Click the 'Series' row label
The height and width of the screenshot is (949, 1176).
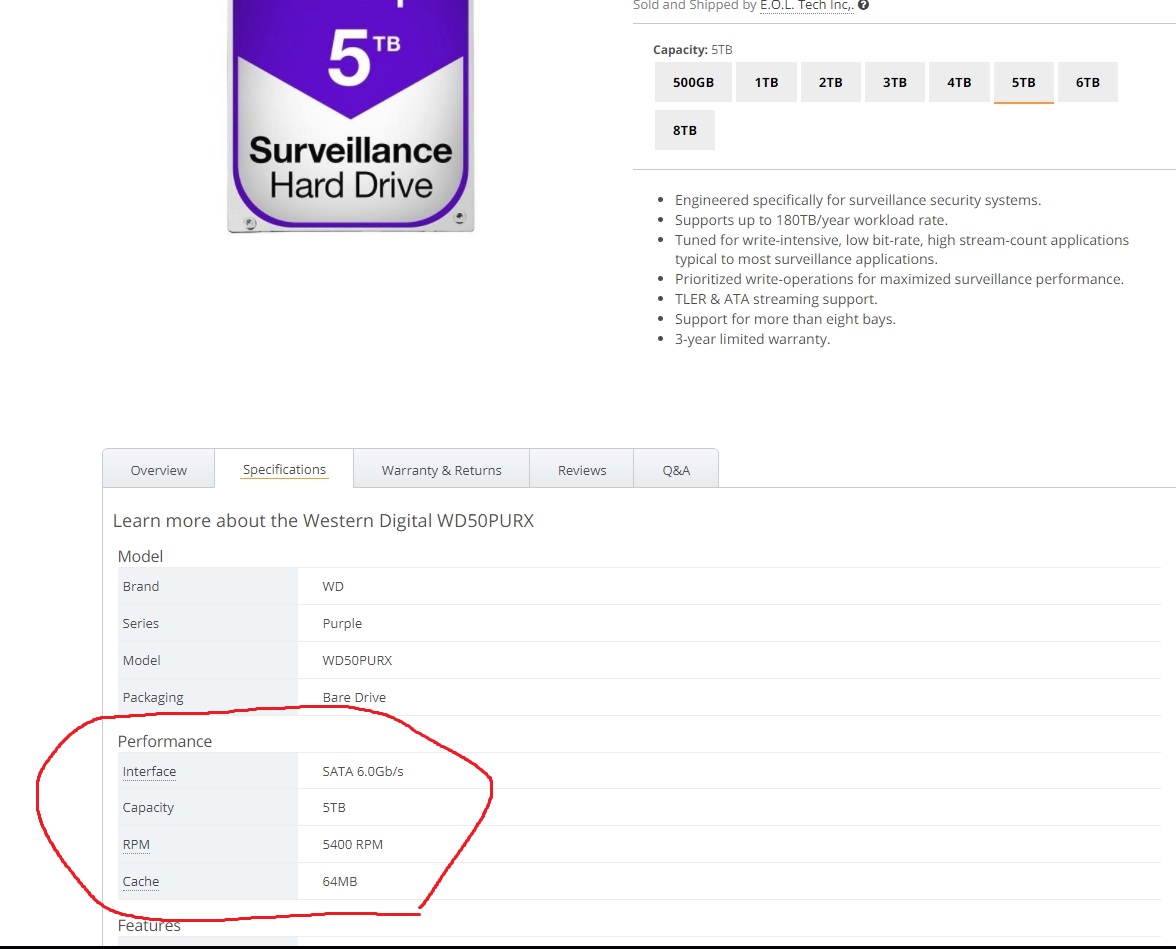141,623
